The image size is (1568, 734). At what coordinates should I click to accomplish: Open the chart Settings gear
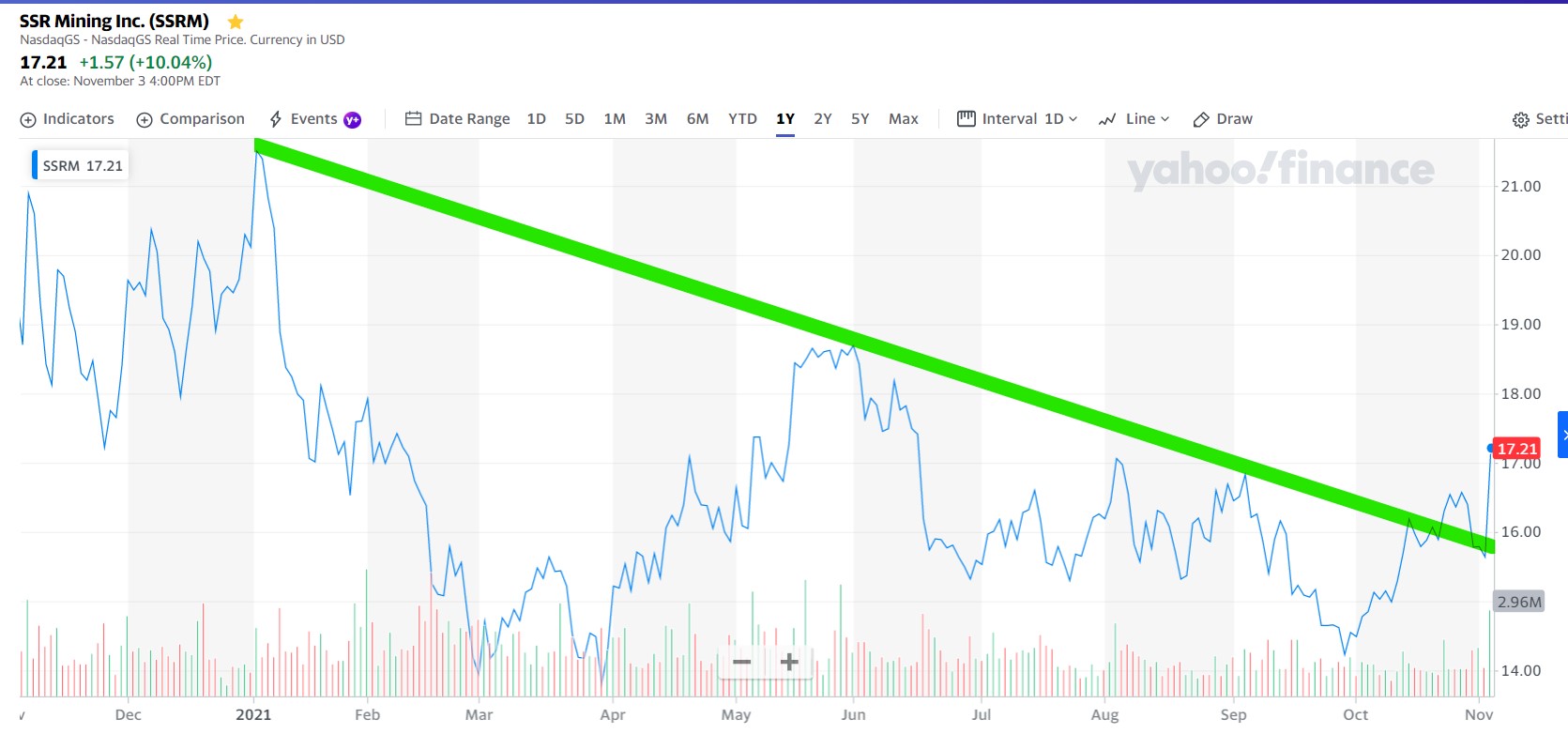click(1520, 119)
